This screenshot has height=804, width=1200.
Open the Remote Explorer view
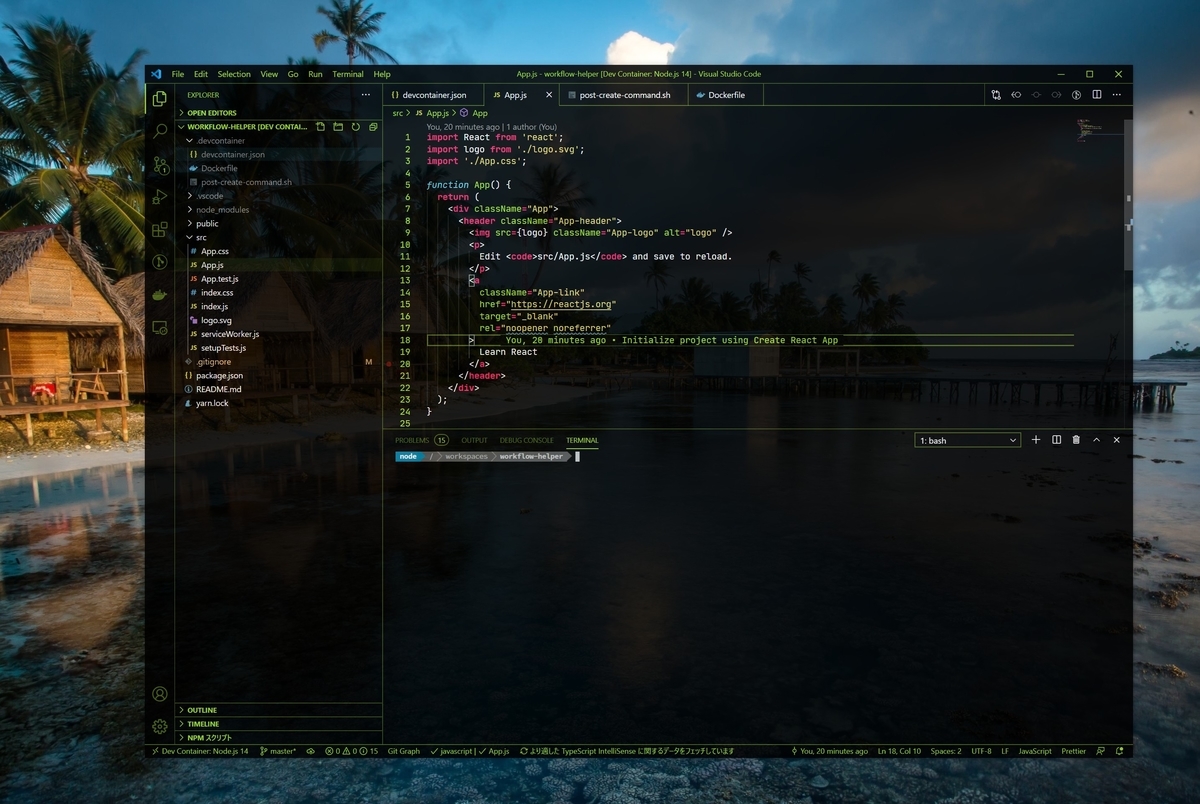pyautogui.click(x=160, y=327)
